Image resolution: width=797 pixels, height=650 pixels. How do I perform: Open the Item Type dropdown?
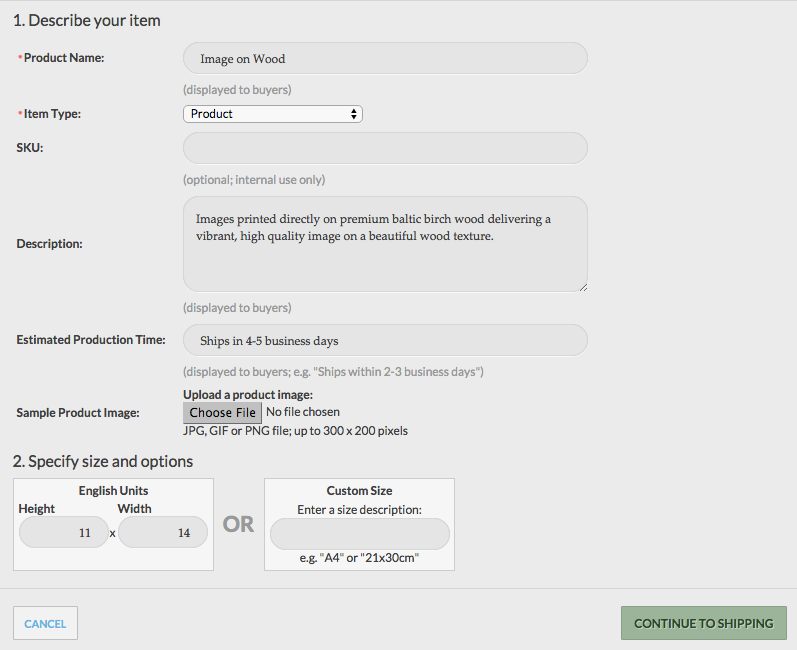pyautogui.click(x=272, y=114)
